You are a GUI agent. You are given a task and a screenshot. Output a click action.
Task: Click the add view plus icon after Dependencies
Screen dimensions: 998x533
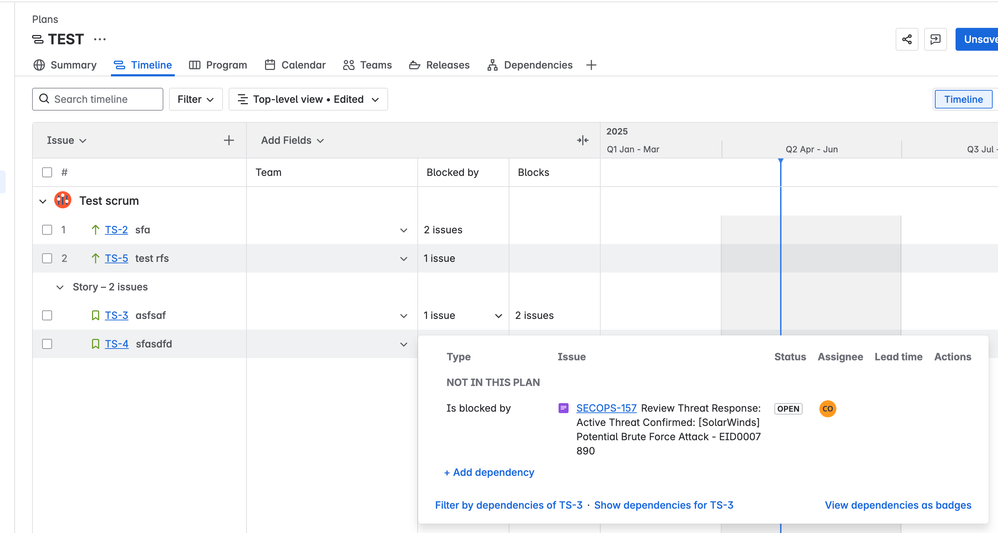(x=591, y=65)
